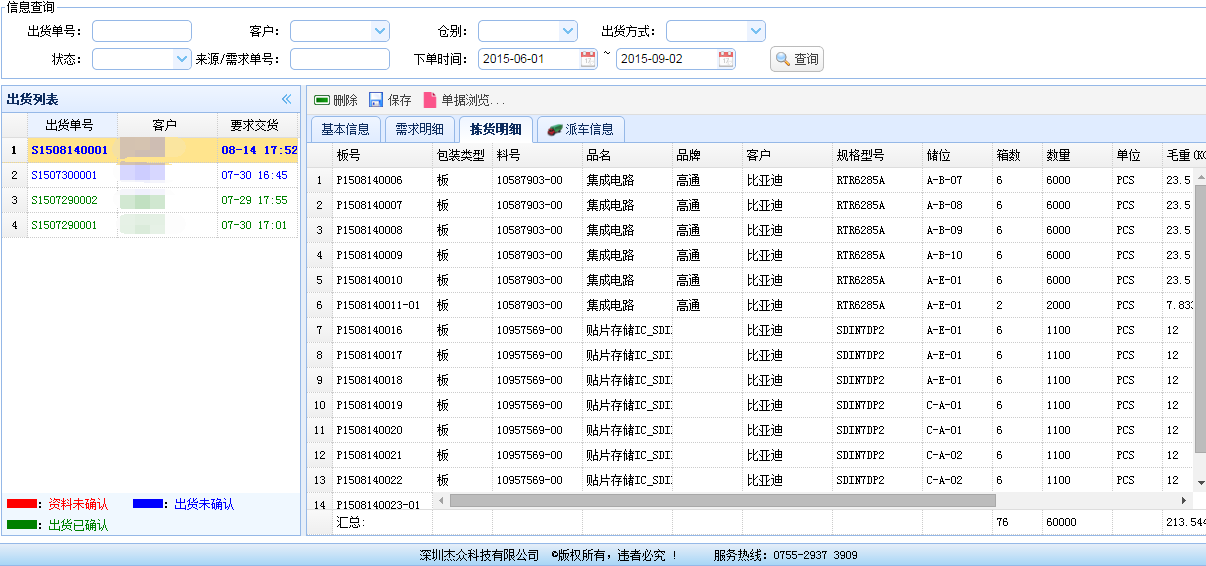Collapse the 出货列表 panel with double-arrow icon
This screenshot has width=1206, height=566.
pyautogui.click(x=286, y=99)
